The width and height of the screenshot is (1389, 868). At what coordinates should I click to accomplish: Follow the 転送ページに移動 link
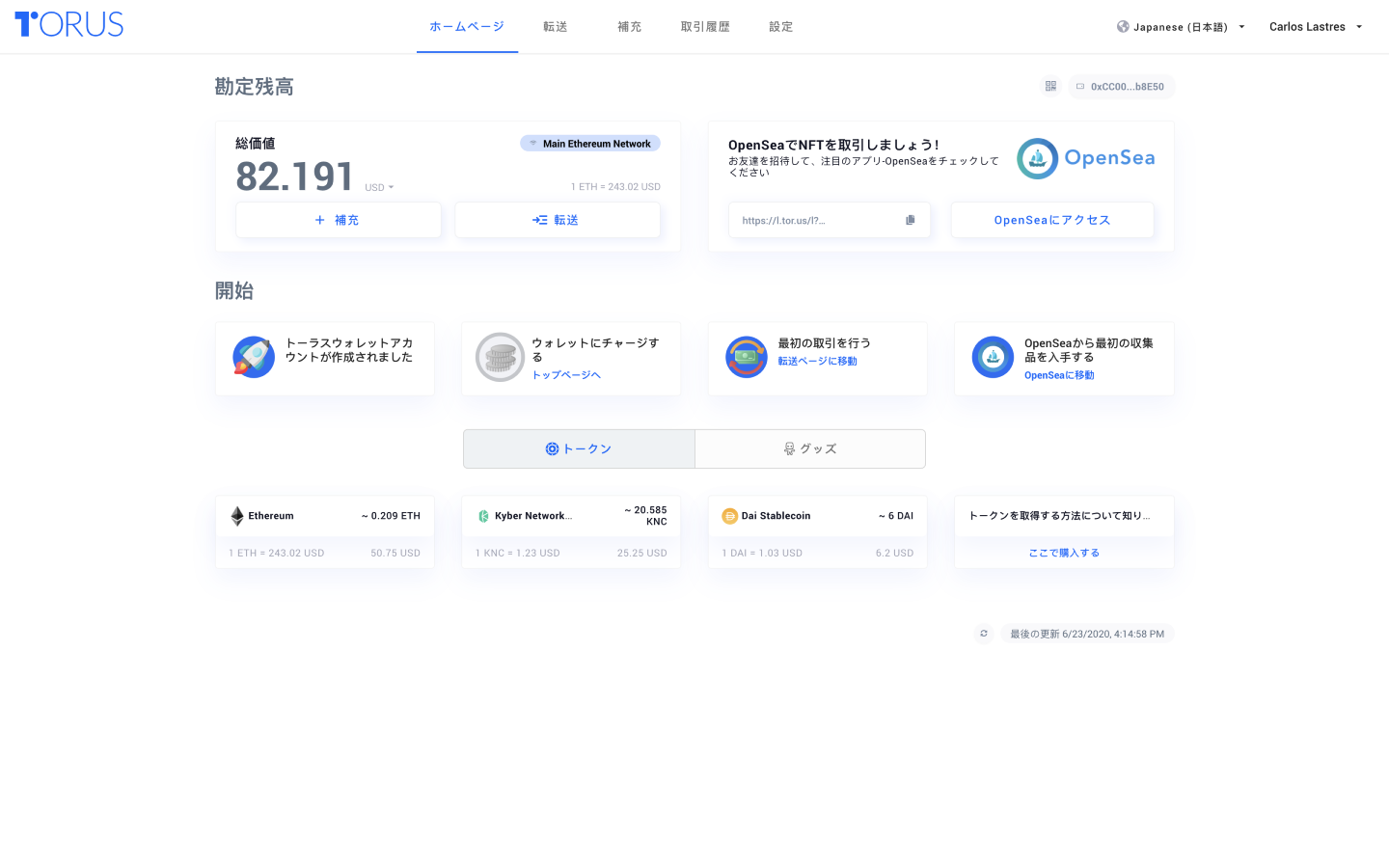click(x=818, y=362)
